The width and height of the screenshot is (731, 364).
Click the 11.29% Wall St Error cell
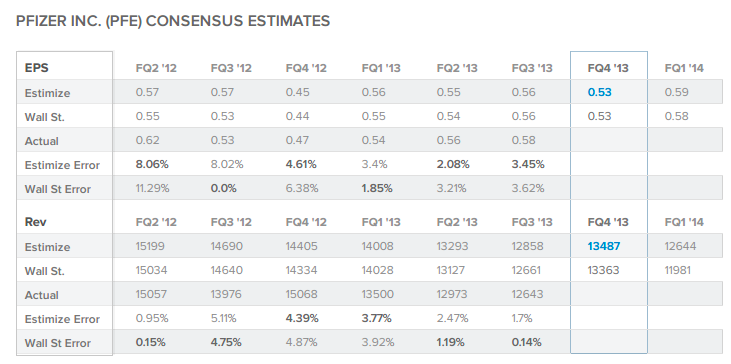pos(152,189)
